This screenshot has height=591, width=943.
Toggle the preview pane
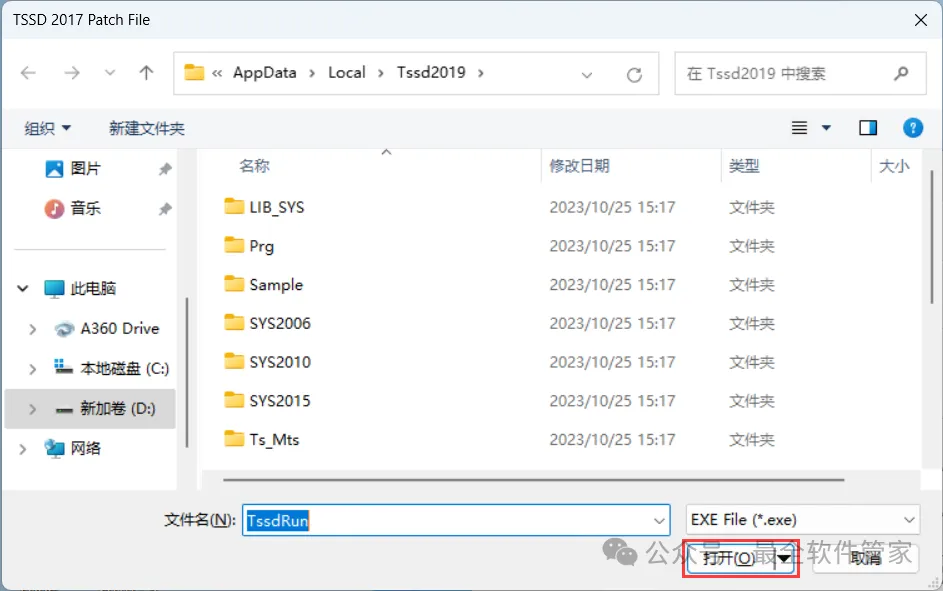coord(868,127)
